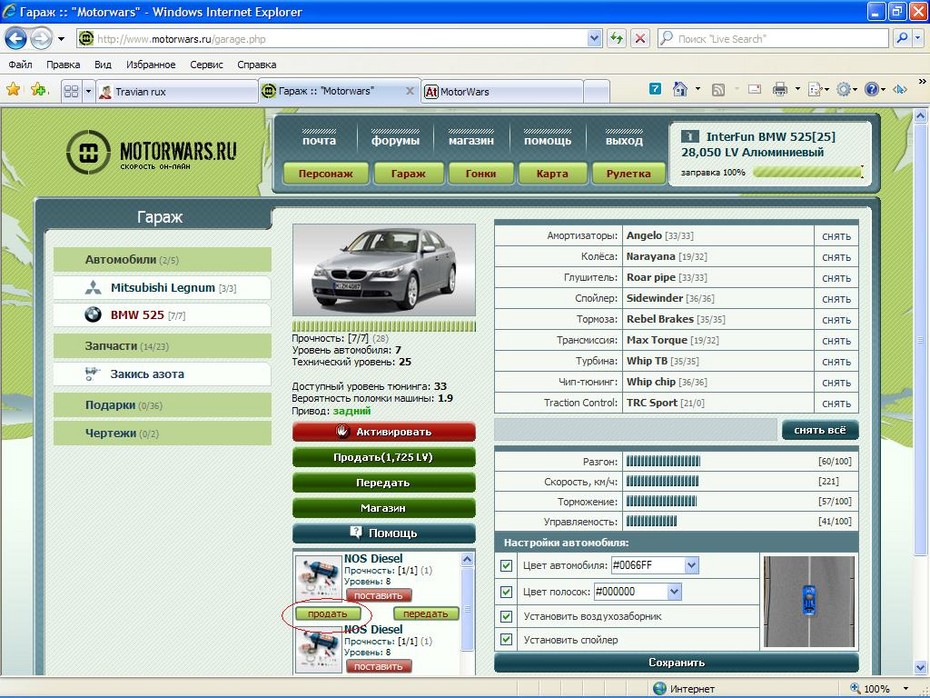930x698 pixels.
Task: Click the green передать parts button
Action: [x=426, y=614]
